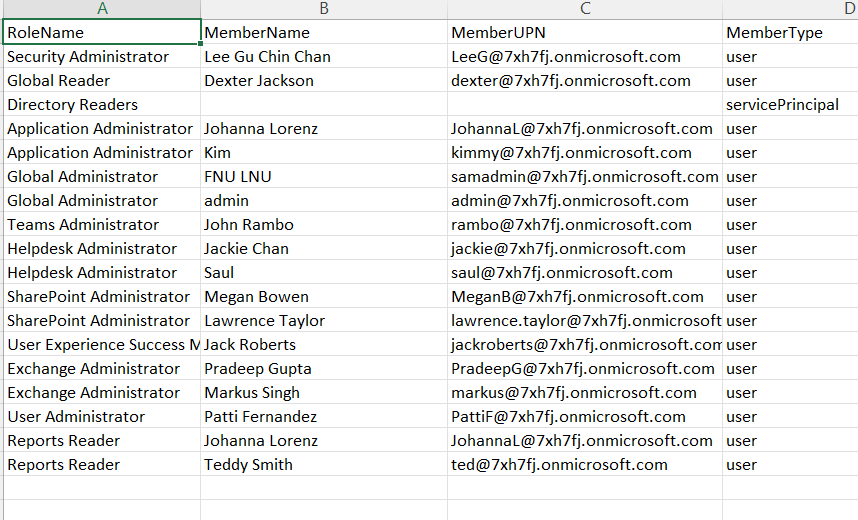Select user cell in Dexter Jackson row
Image resolution: width=858 pixels, height=520 pixels.
pyautogui.click(x=790, y=80)
